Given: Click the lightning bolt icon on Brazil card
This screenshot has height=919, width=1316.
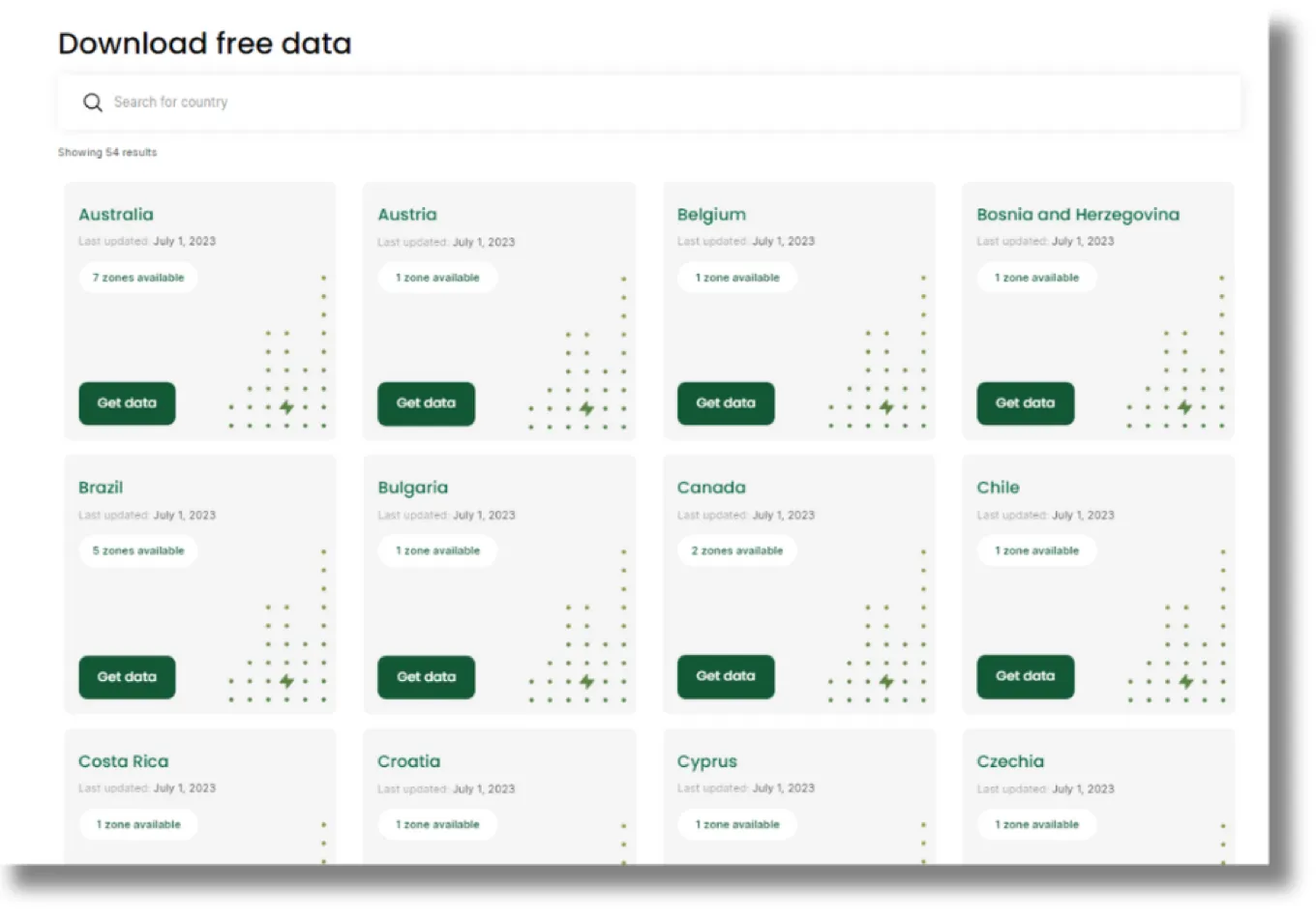Looking at the screenshot, I should coord(286,680).
